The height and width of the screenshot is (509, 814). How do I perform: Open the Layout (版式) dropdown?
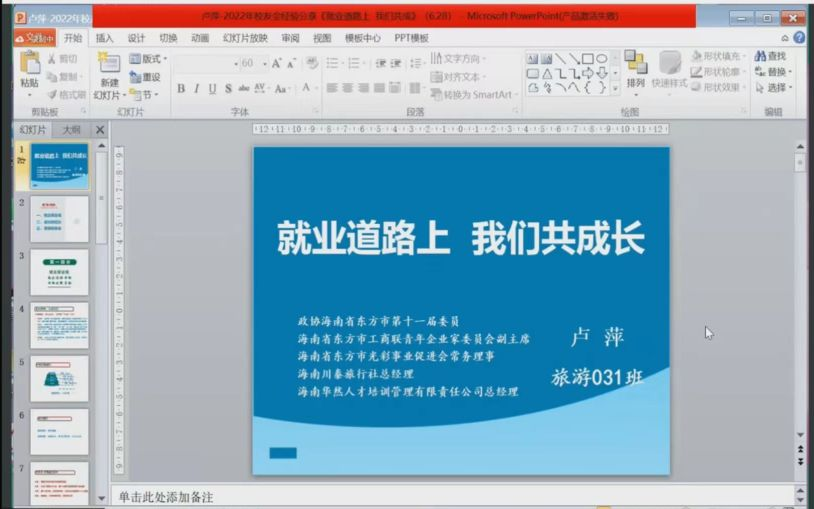click(x=146, y=59)
